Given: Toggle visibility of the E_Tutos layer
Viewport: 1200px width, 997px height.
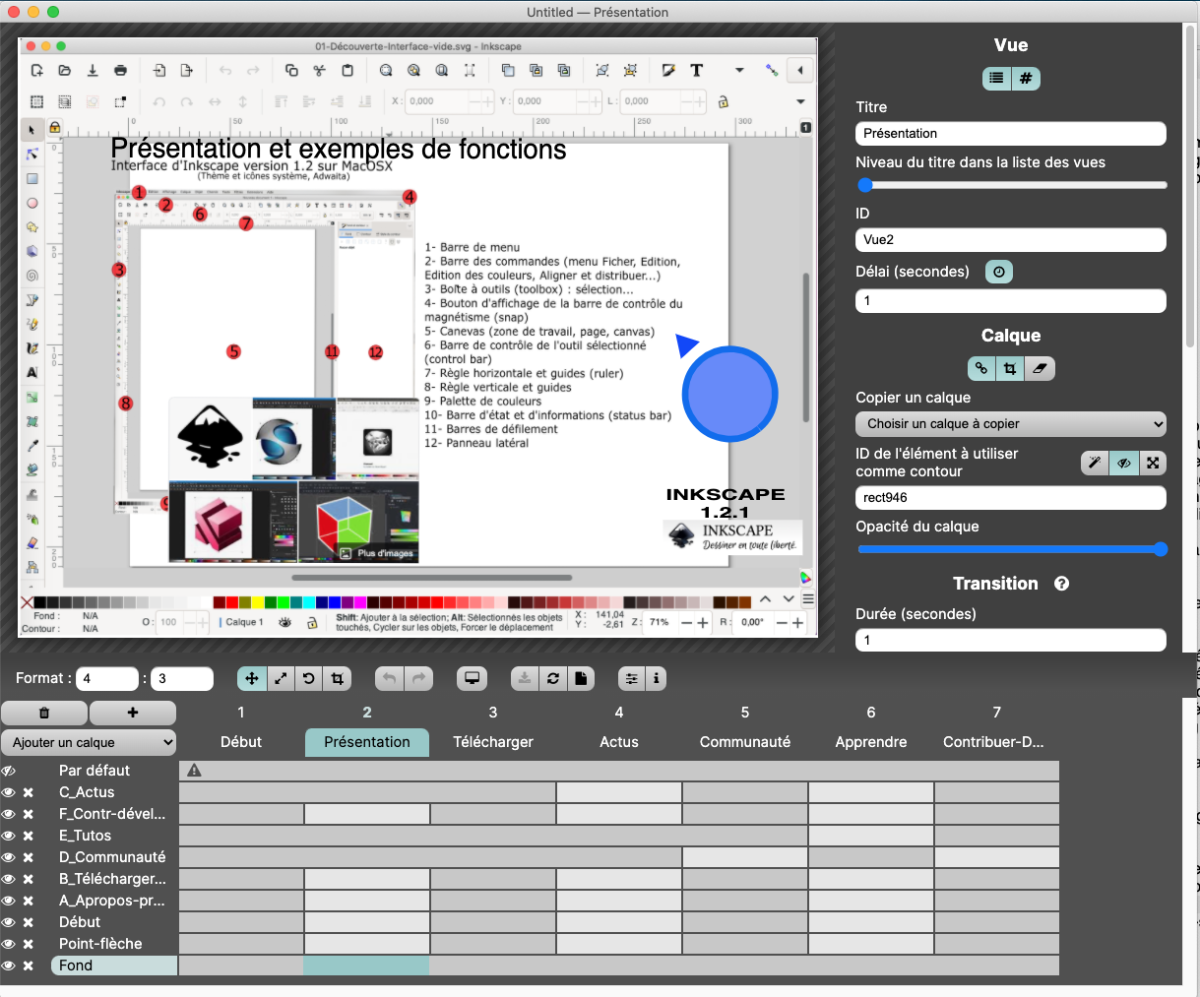Looking at the screenshot, I should (9, 836).
